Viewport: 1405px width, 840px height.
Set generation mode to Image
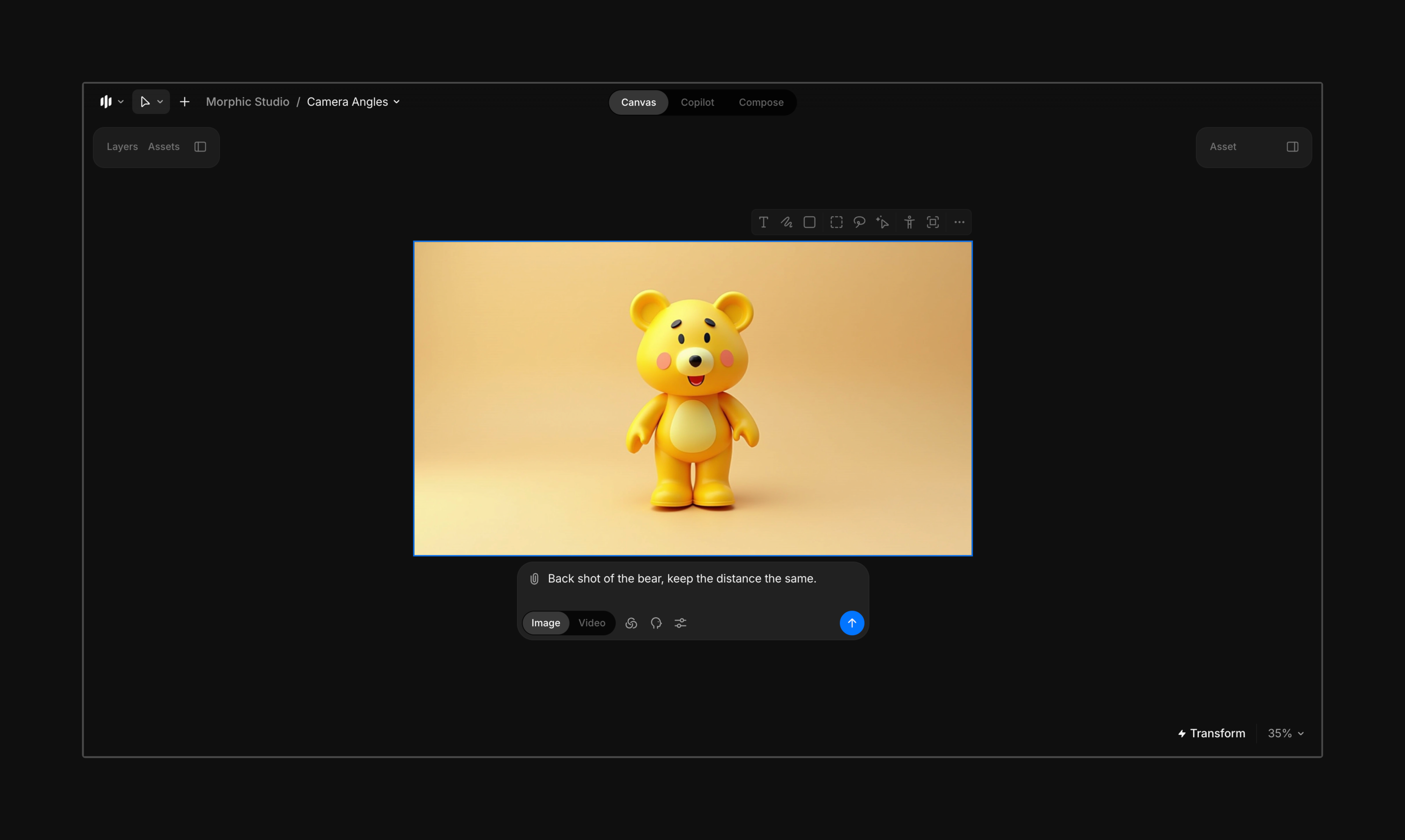pos(545,623)
